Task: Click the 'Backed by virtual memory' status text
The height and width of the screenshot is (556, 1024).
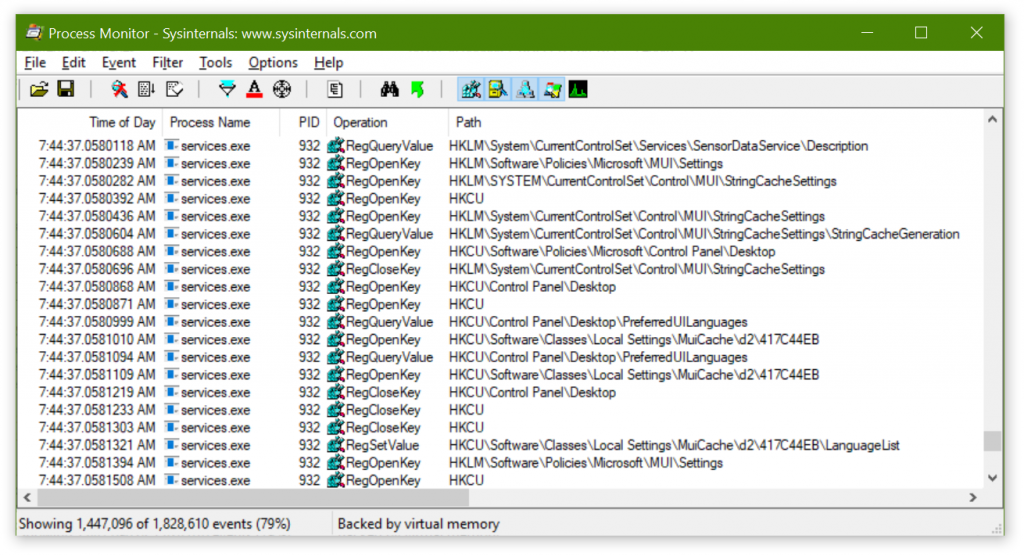Action: (x=419, y=524)
